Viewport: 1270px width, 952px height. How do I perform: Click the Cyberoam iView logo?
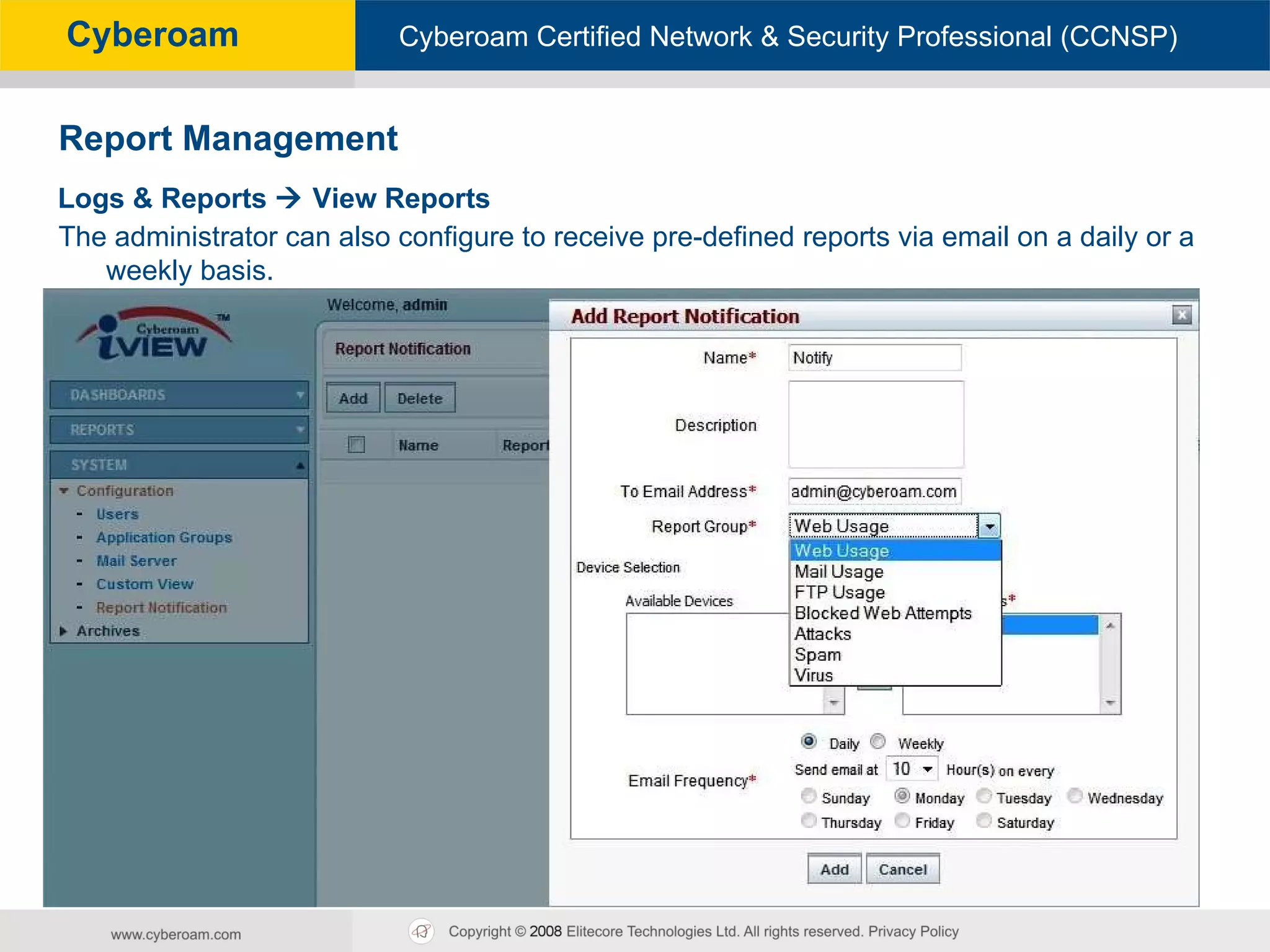[x=155, y=335]
